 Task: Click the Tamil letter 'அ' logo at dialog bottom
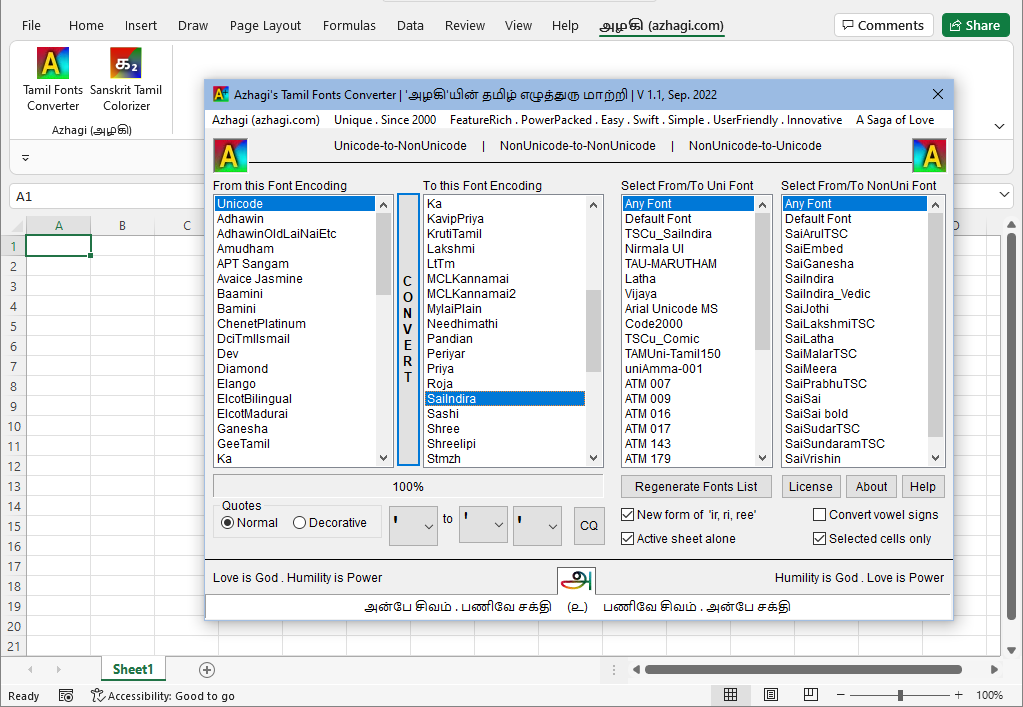577,579
